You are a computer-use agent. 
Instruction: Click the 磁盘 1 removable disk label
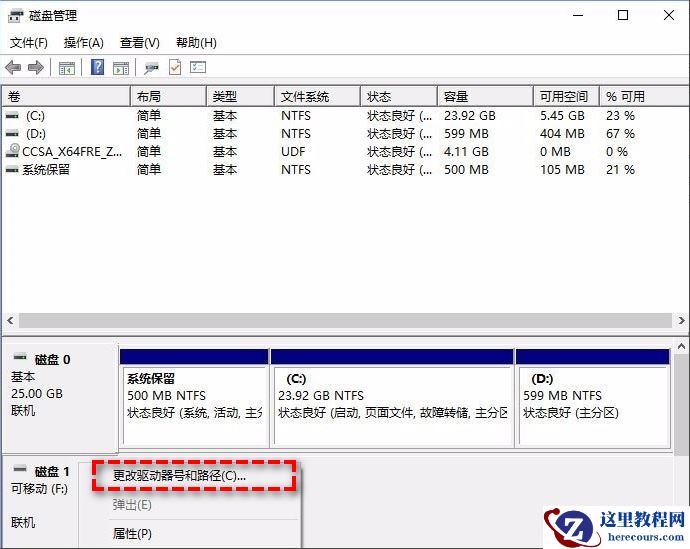click(x=52, y=471)
